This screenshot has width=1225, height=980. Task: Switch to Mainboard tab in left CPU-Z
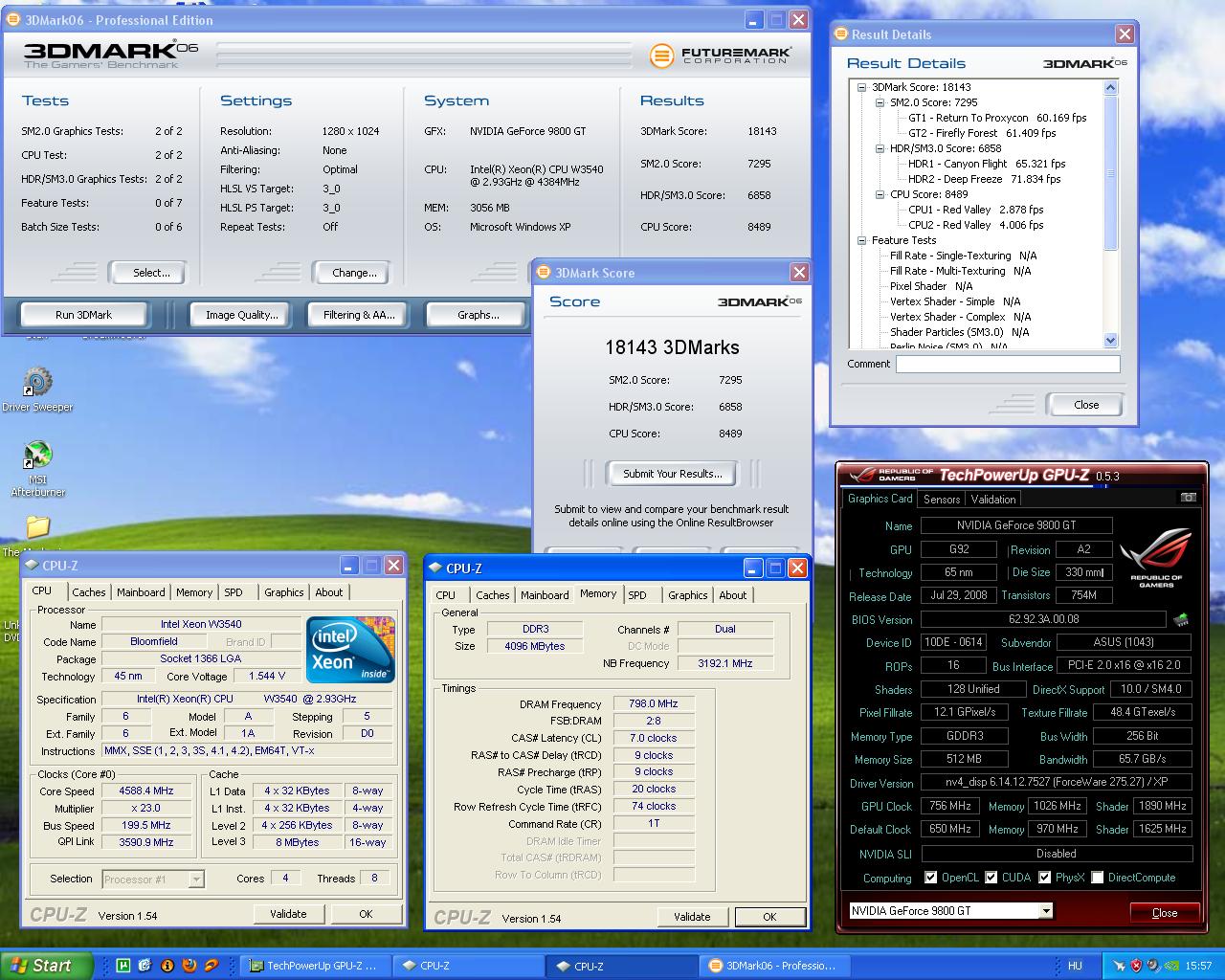141,592
